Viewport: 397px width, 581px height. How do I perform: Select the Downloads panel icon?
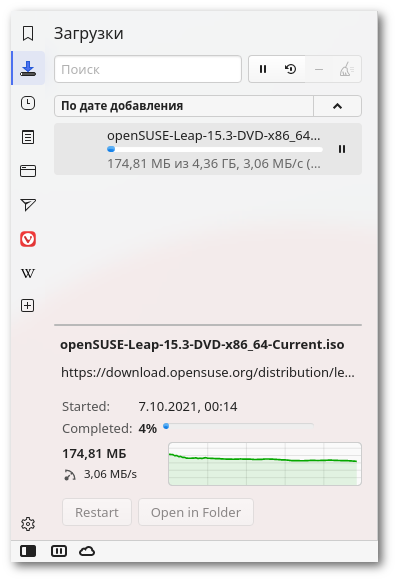click(x=28, y=68)
